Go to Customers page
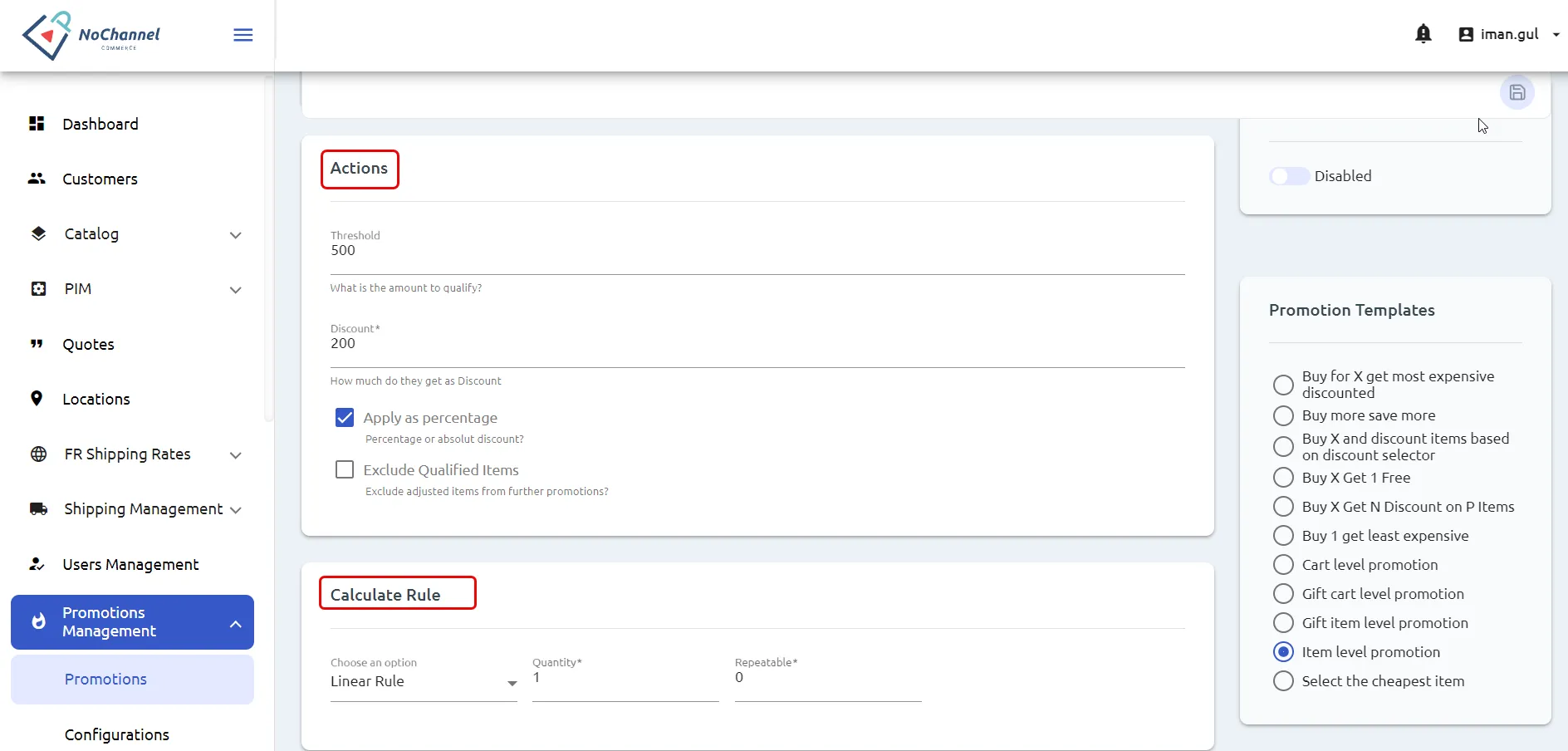This screenshot has height=751, width=1568. (100, 179)
